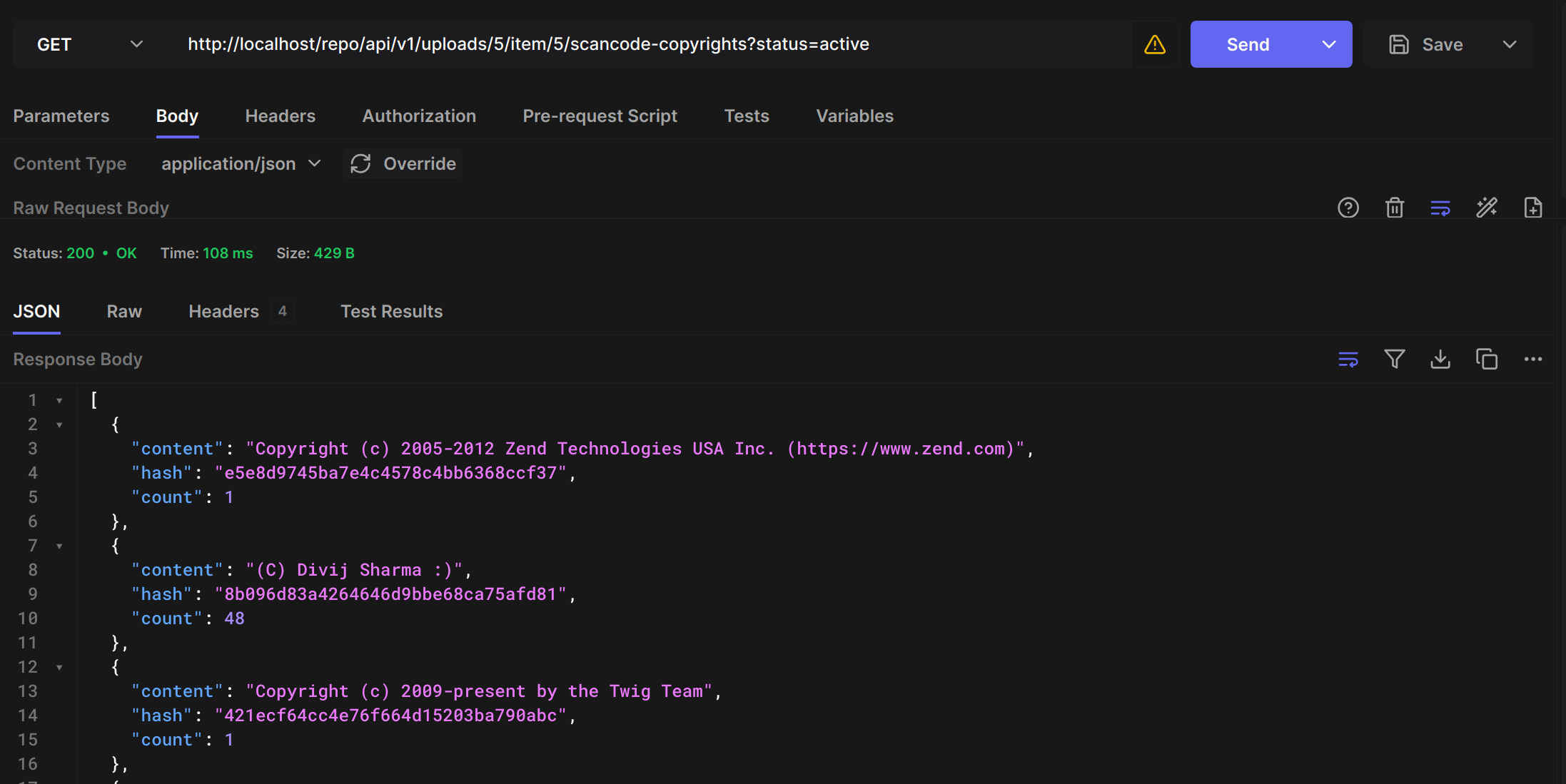
Task: Open the GET method dropdown
Action: pos(89,44)
